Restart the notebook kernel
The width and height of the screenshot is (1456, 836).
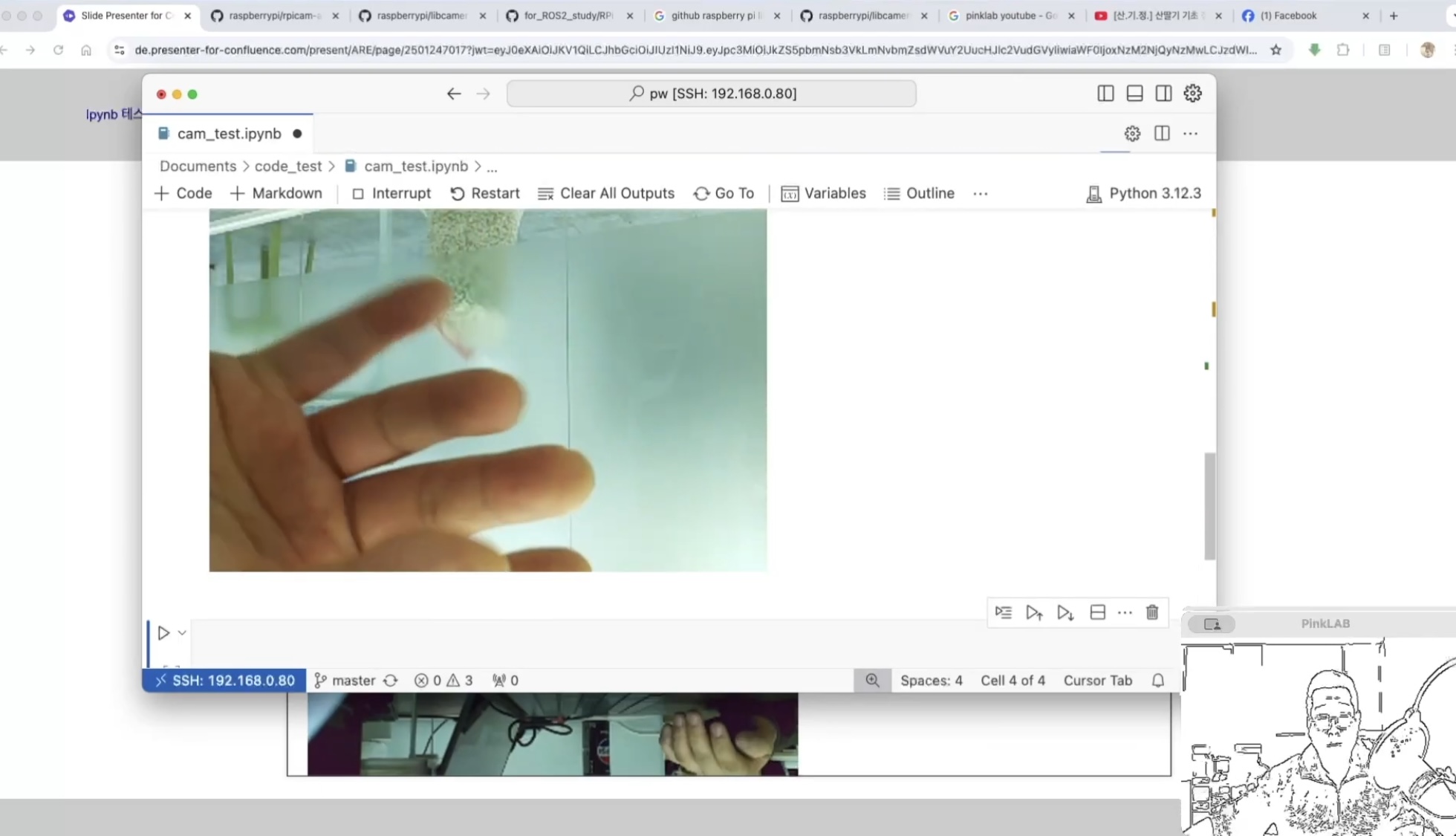(x=485, y=193)
